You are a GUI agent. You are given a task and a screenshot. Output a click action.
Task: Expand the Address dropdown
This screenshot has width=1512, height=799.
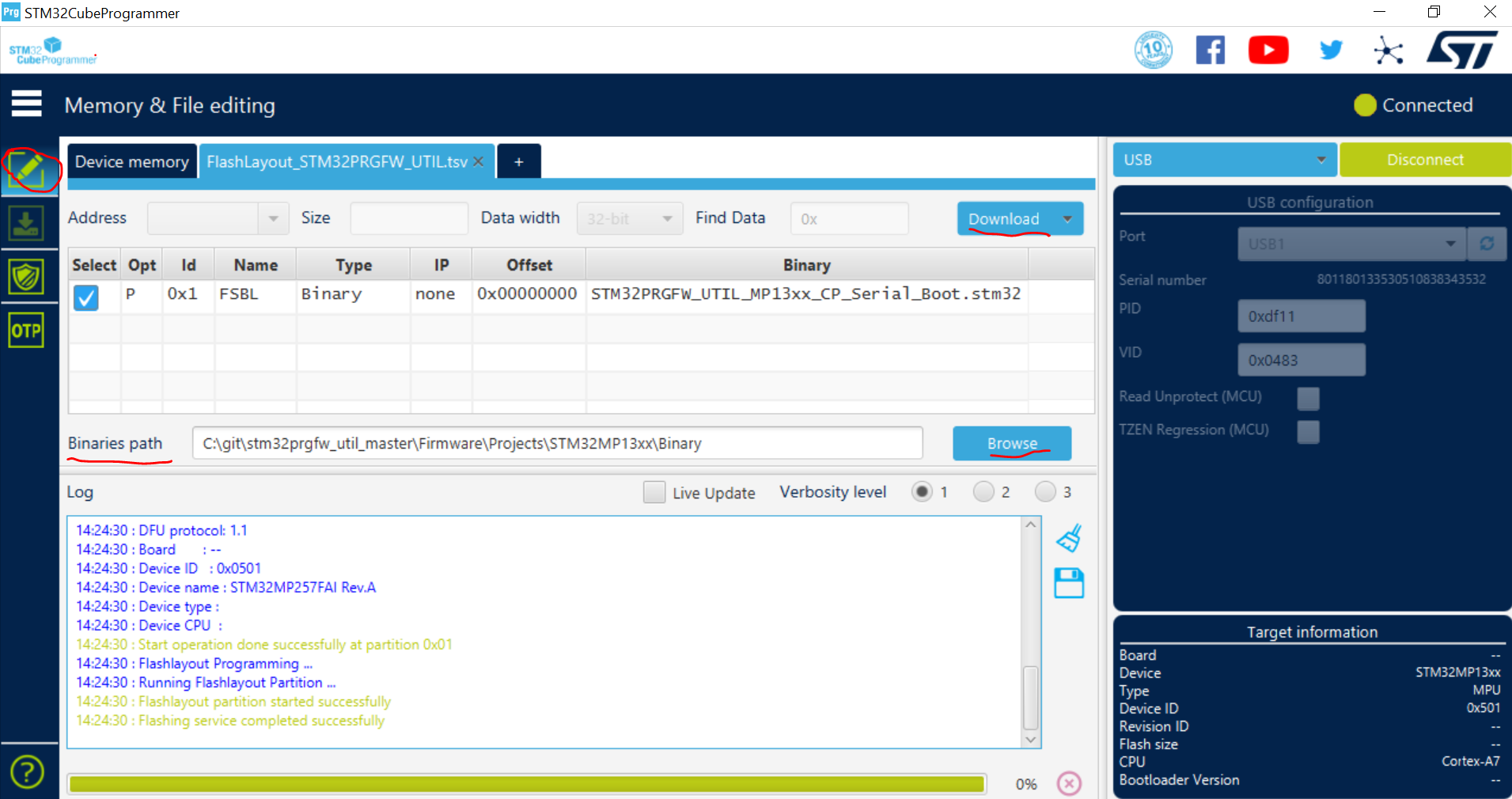273,218
